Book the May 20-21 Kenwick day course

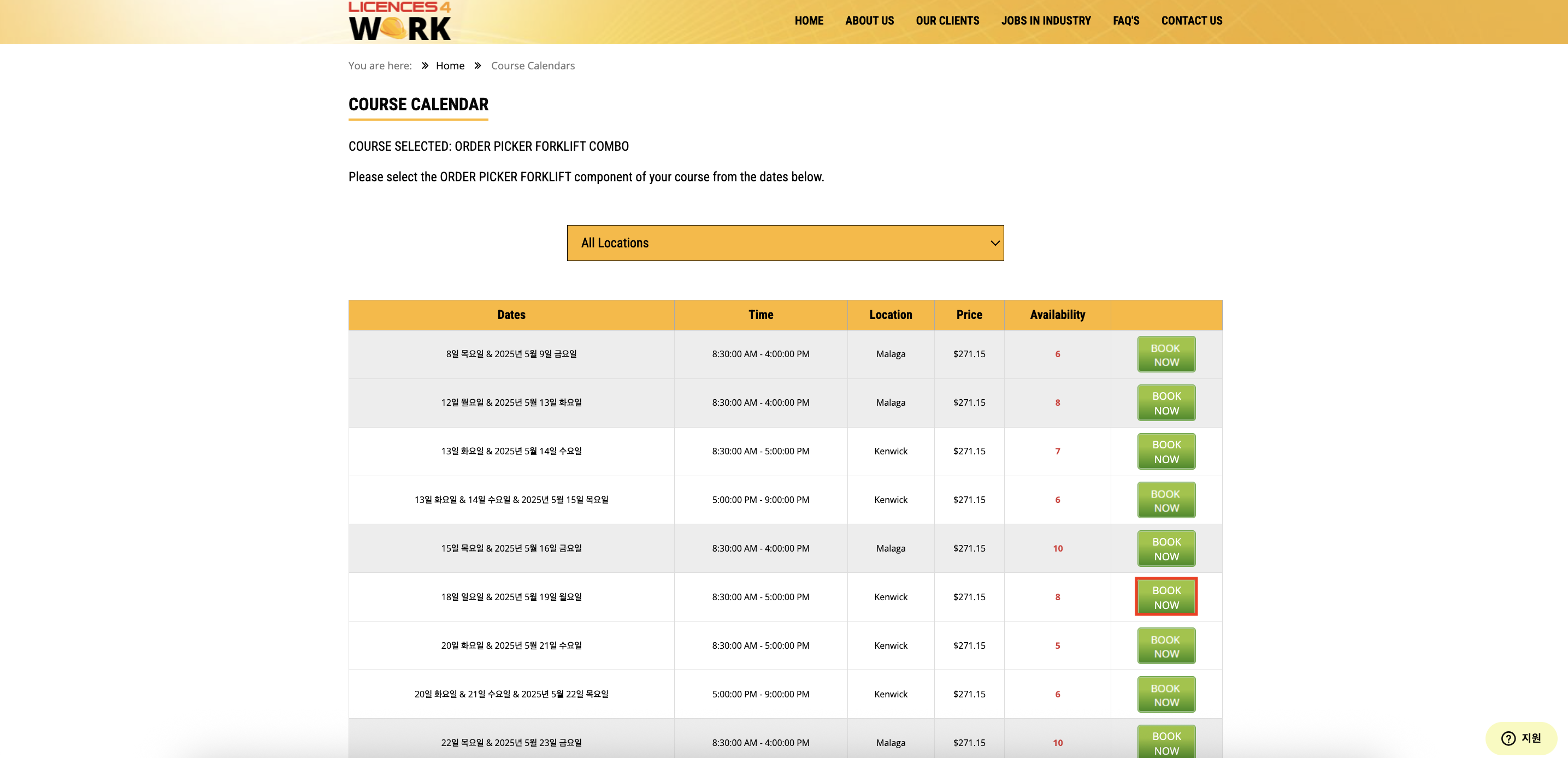click(x=1166, y=646)
